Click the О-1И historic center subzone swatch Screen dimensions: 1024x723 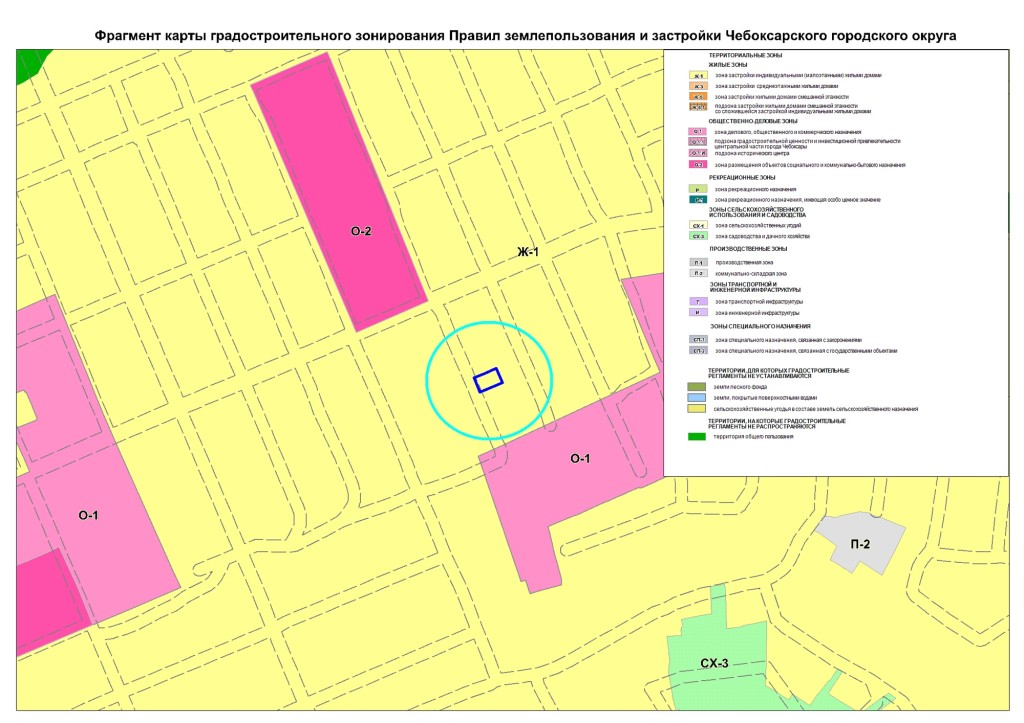(699, 153)
